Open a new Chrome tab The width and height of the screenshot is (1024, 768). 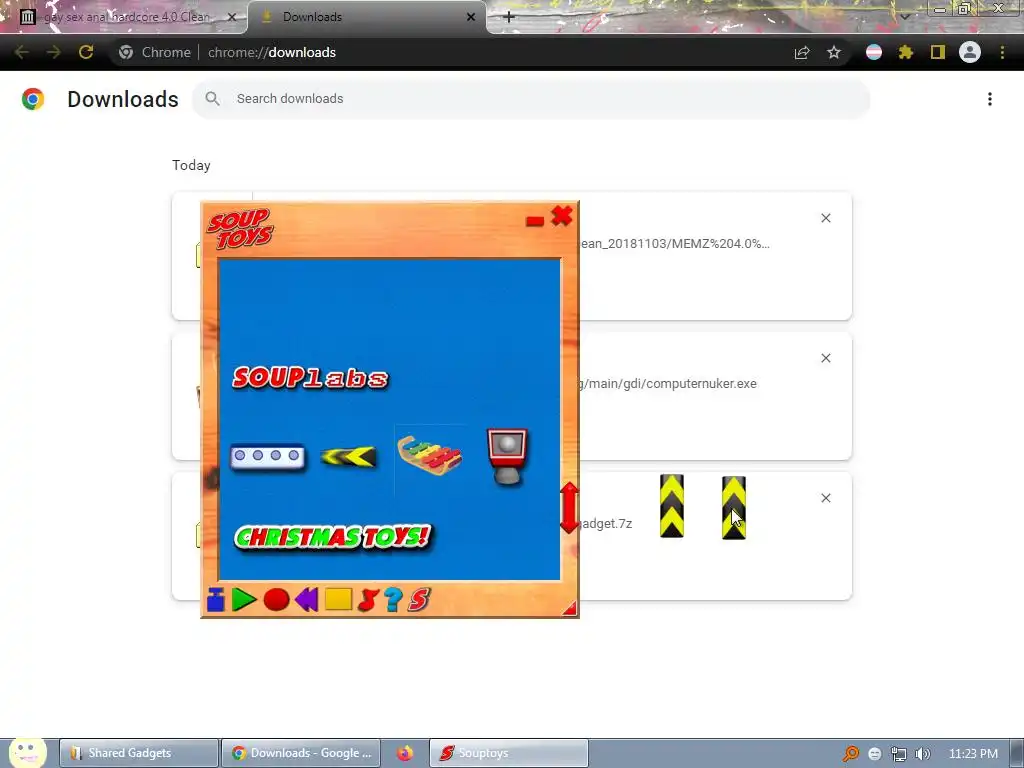point(509,17)
